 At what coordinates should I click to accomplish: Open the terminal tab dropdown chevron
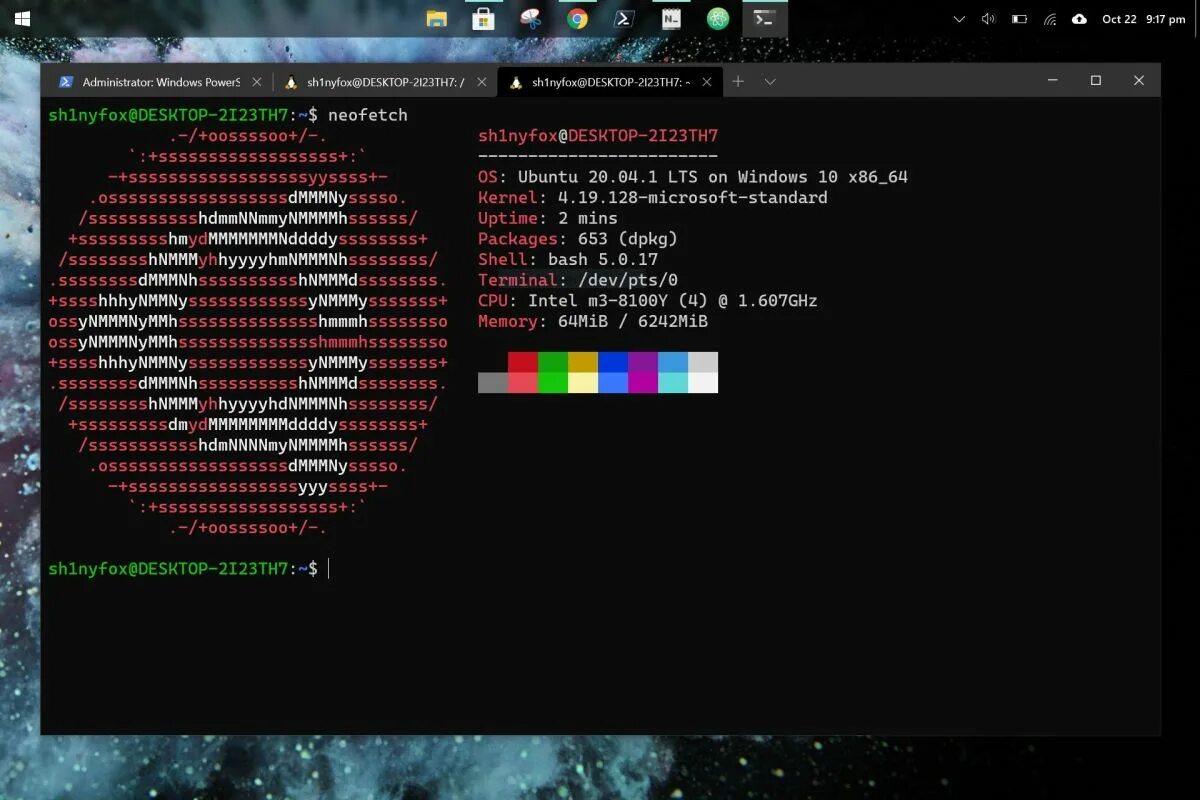(x=770, y=81)
